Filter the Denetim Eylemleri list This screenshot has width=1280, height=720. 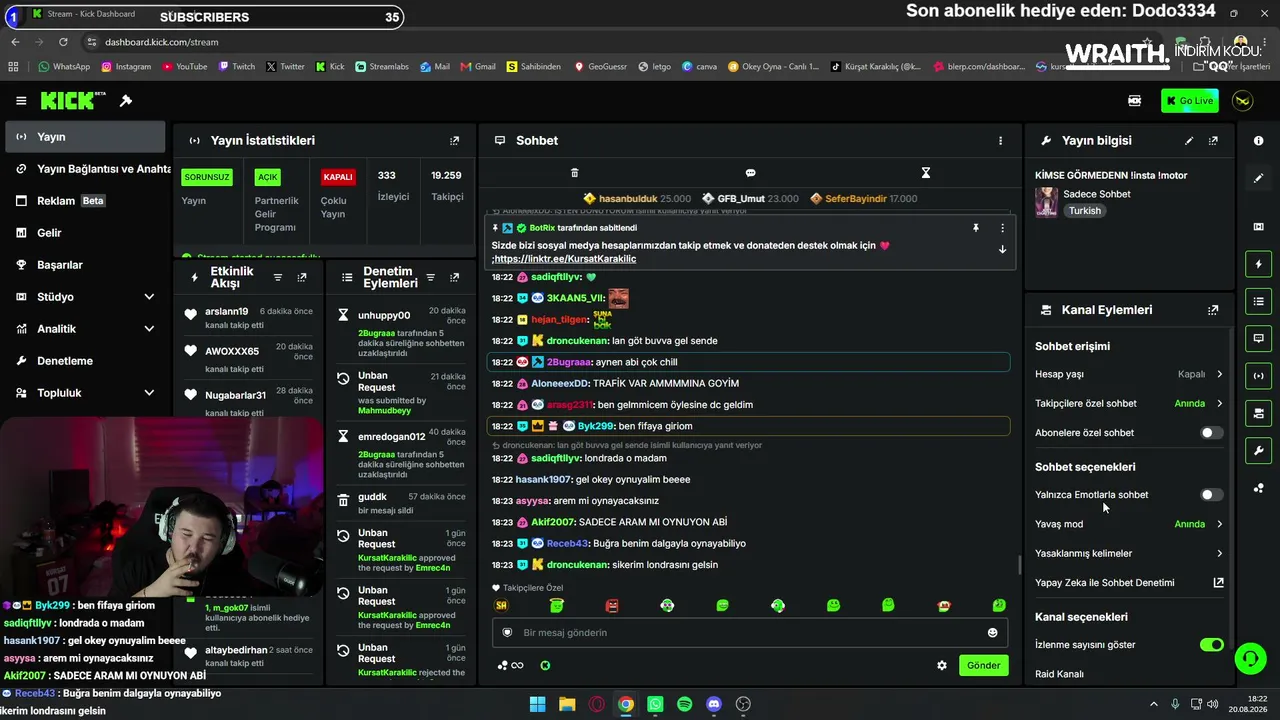coord(430,277)
